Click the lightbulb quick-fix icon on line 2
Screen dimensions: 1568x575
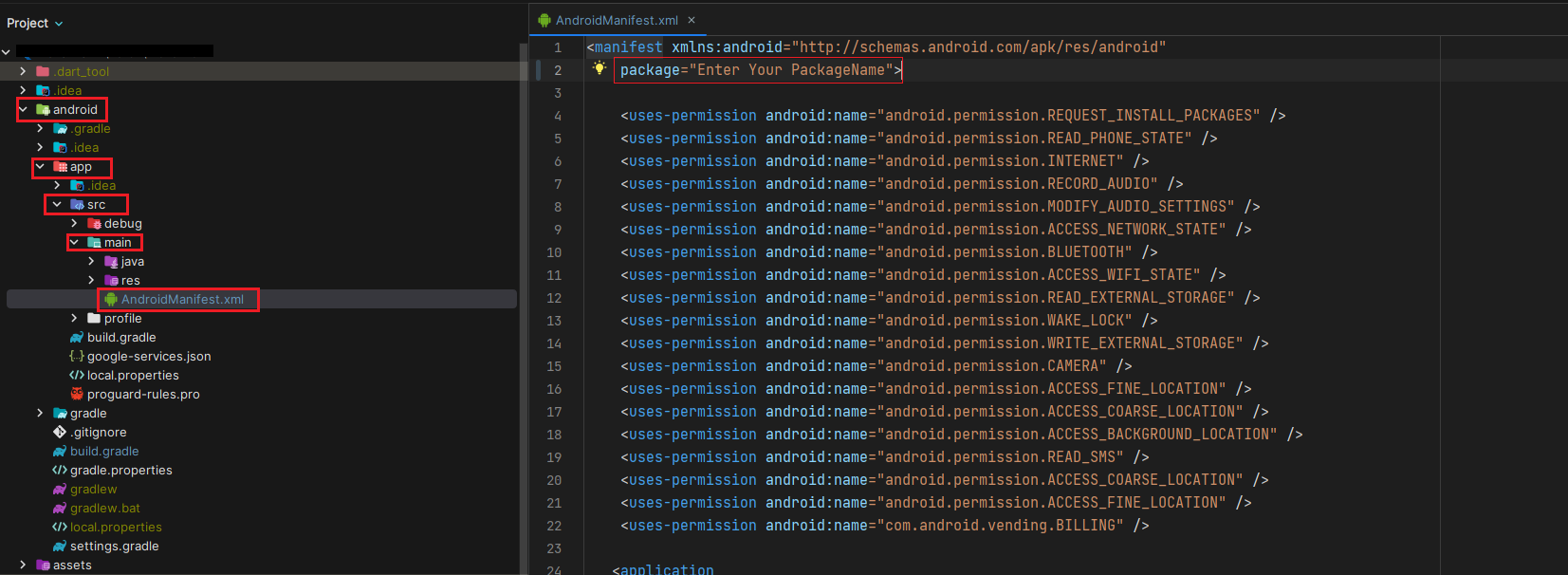pos(599,68)
